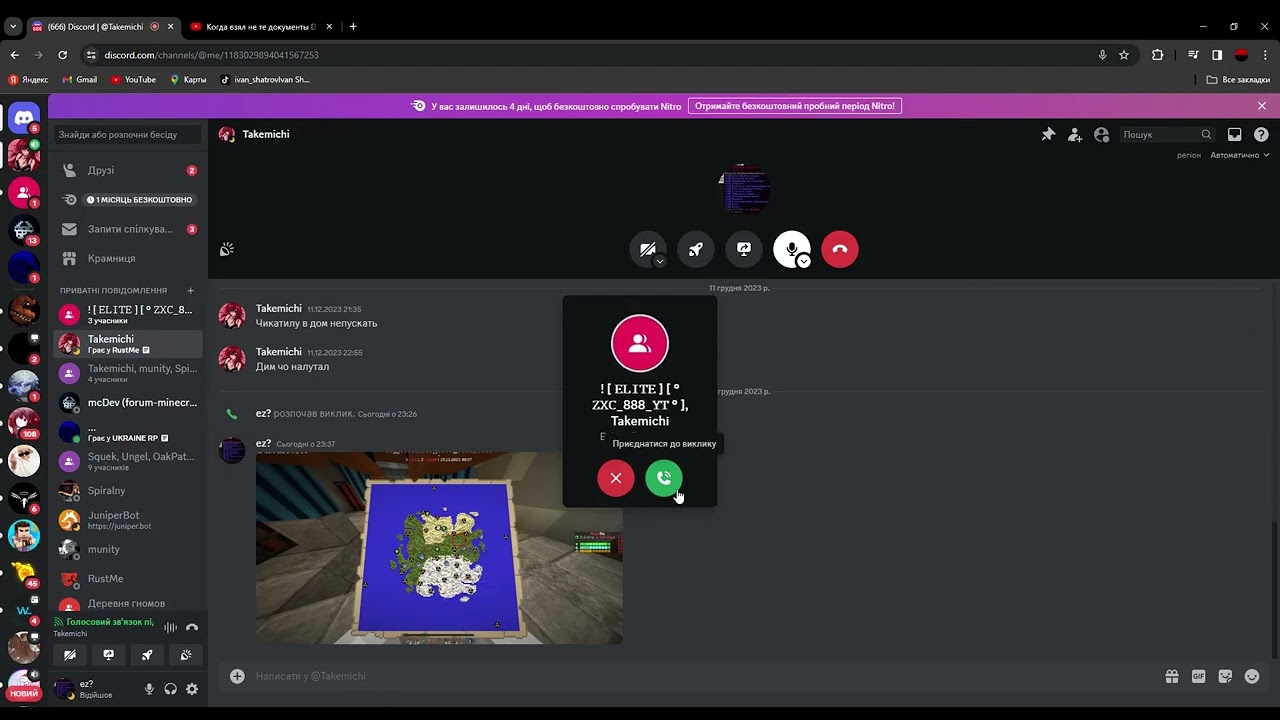1280x720 pixels.
Task: Create a new private message with plus
Action: [x=191, y=290]
